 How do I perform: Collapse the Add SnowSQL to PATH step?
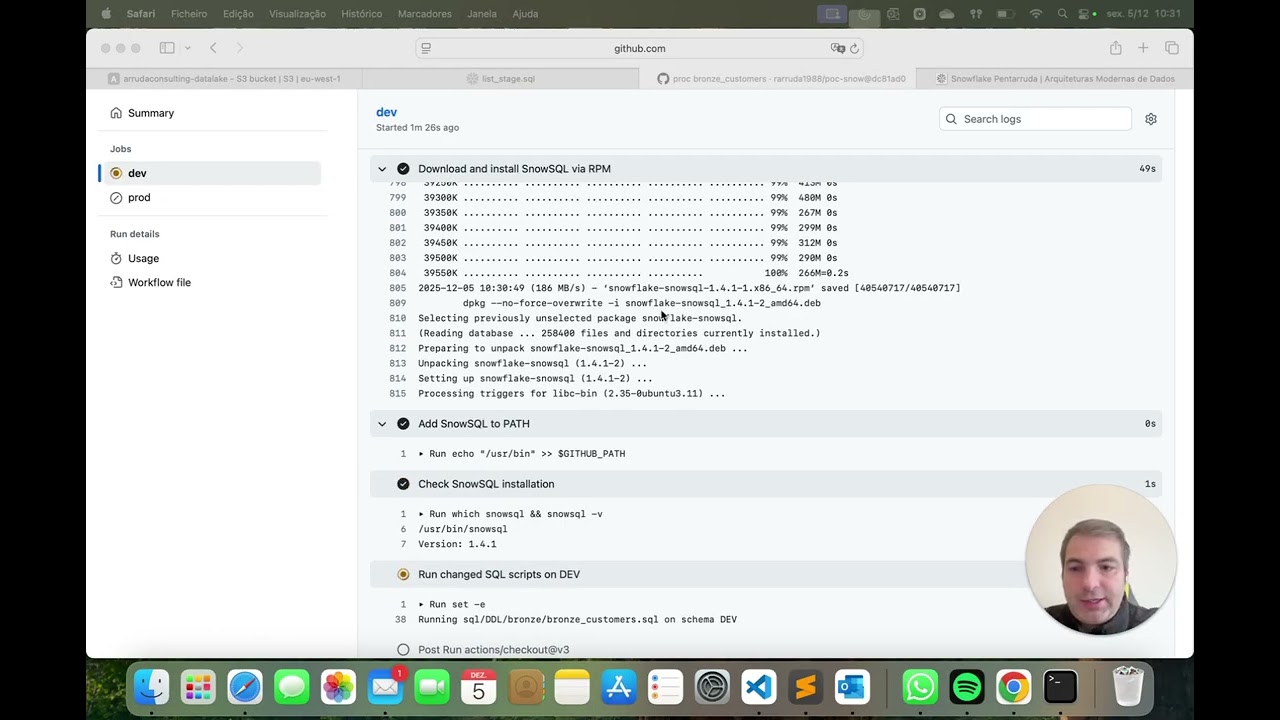point(766,424)
